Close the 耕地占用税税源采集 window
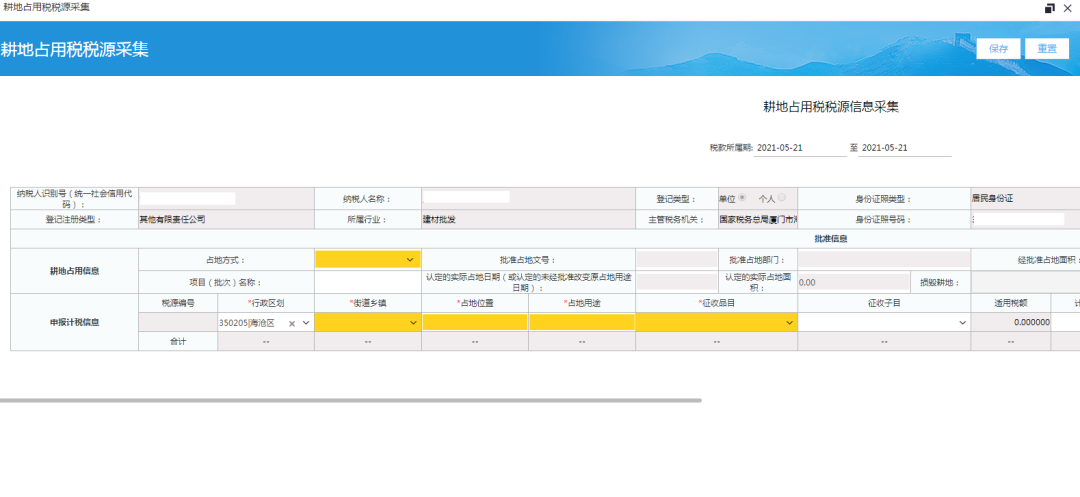The height and width of the screenshot is (497, 1080). click(x=1068, y=8)
